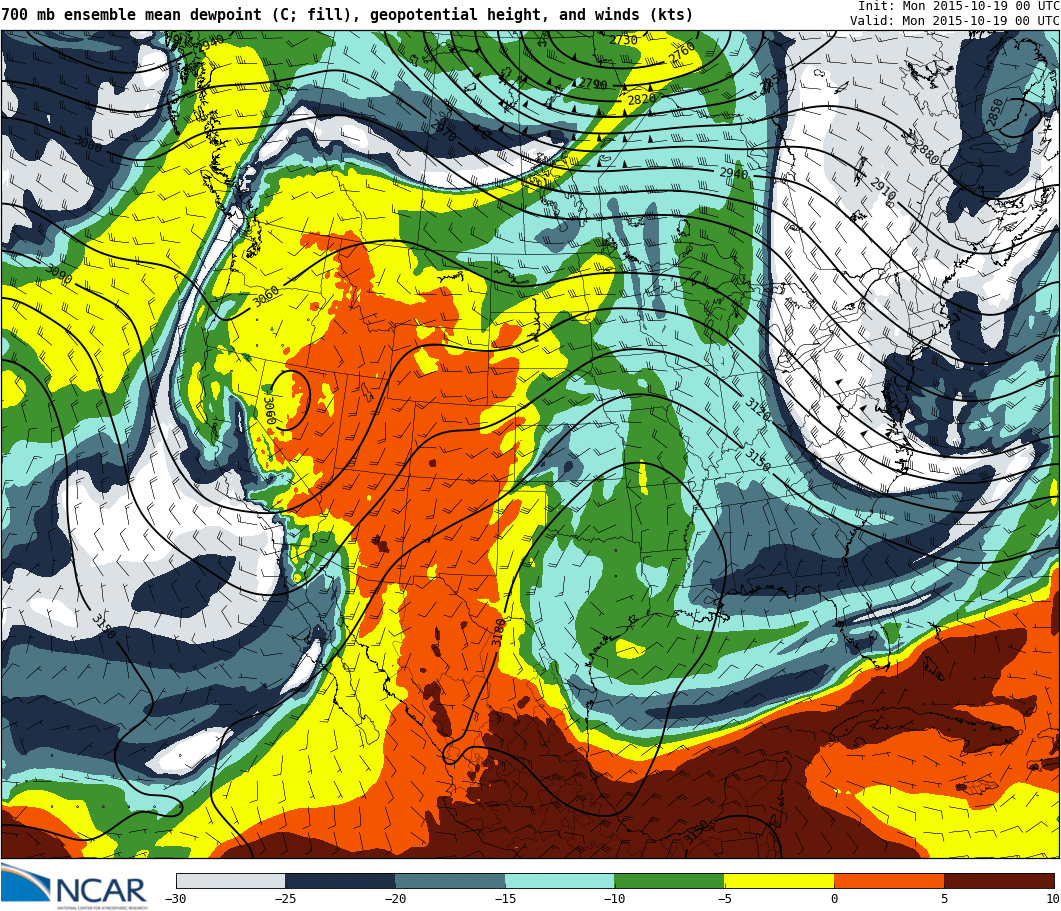Click the '2790' height contour label
This screenshot has height=911, width=1061.
(x=593, y=84)
